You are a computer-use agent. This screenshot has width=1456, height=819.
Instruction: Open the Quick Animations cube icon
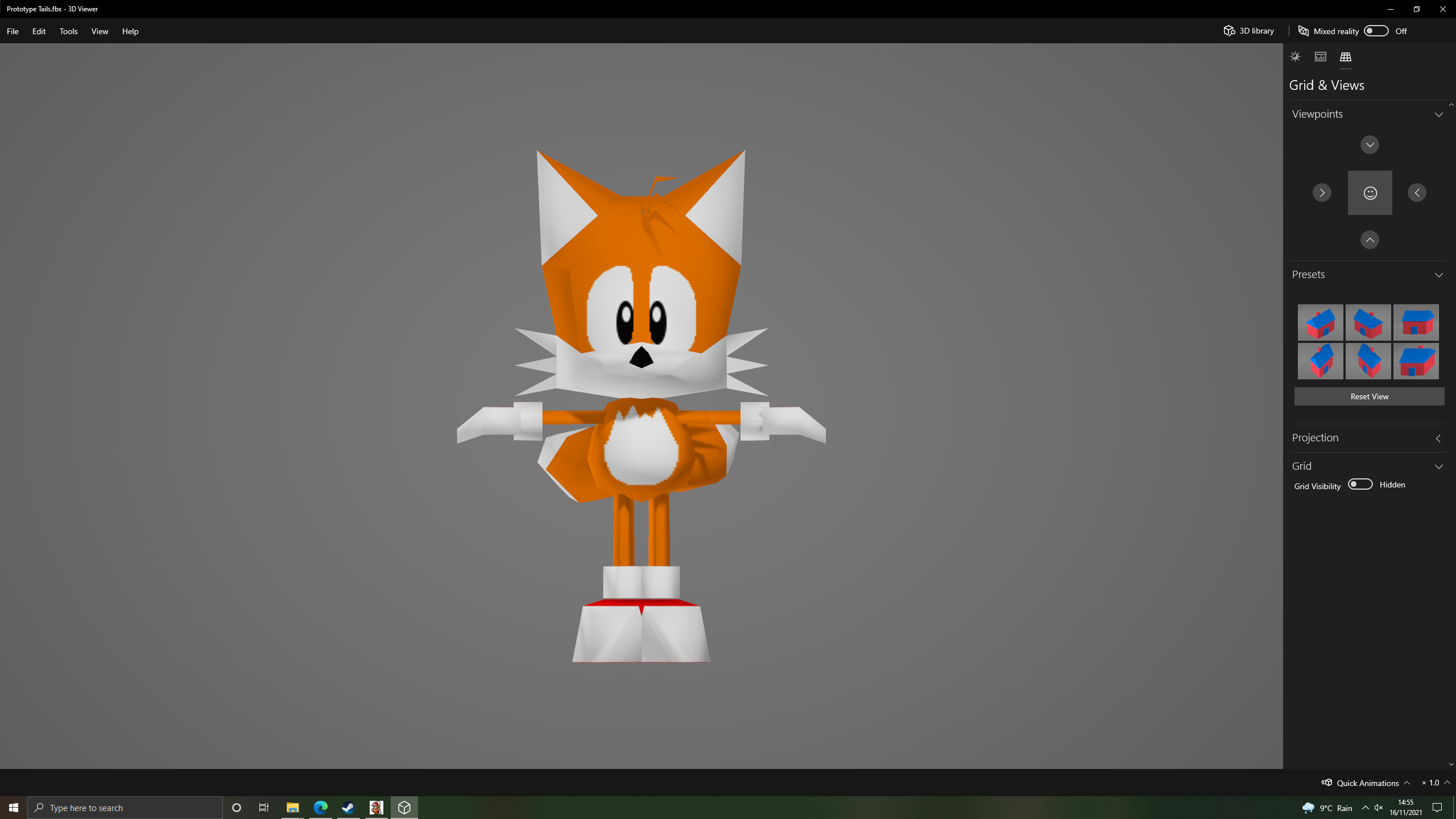tap(1327, 783)
